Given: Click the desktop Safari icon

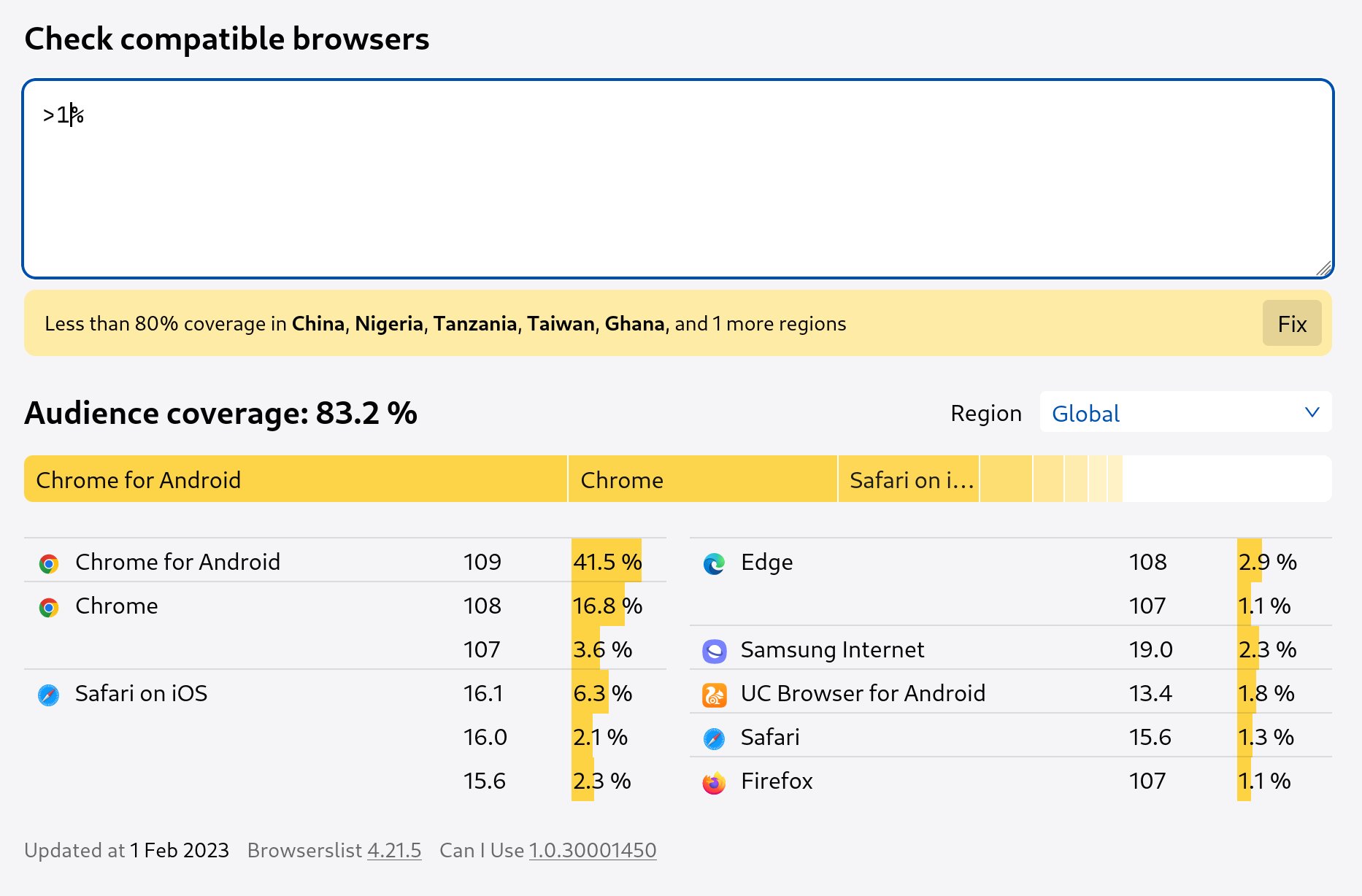Looking at the screenshot, I should (714, 738).
